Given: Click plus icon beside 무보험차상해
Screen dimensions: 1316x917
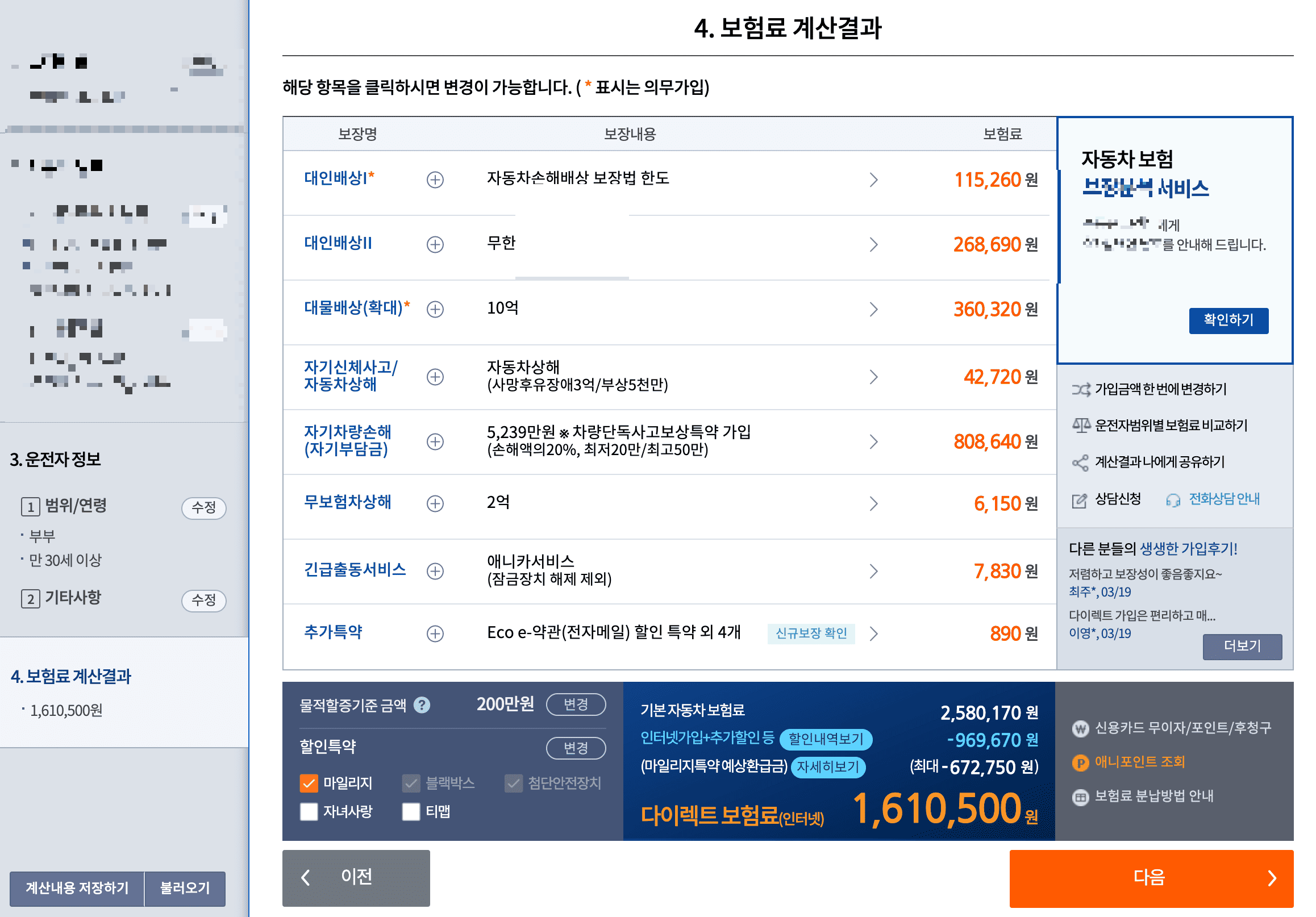Looking at the screenshot, I should click(435, 503).
